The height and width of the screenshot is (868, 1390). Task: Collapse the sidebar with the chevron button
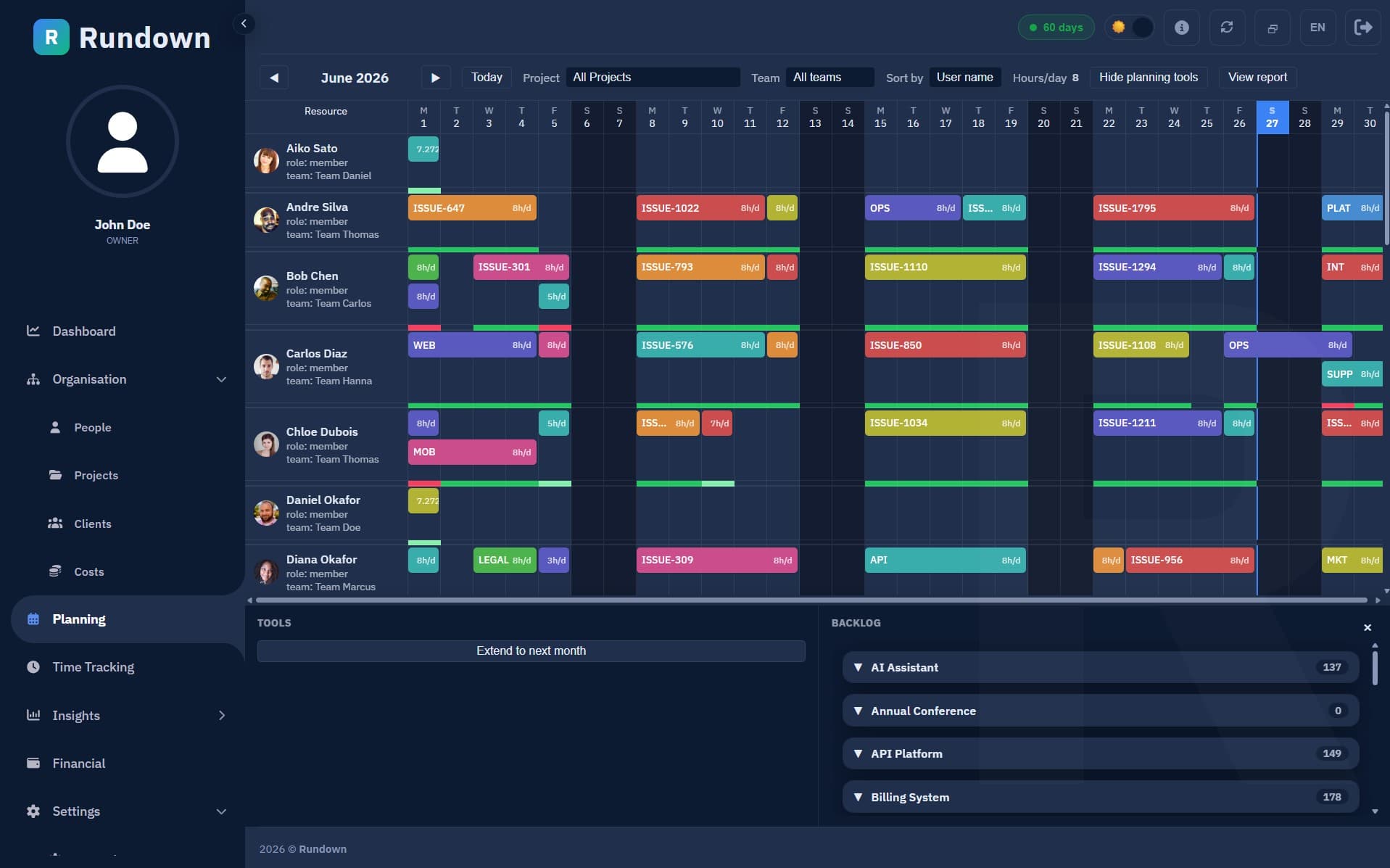pyautogui.click(x=244, y=24)
